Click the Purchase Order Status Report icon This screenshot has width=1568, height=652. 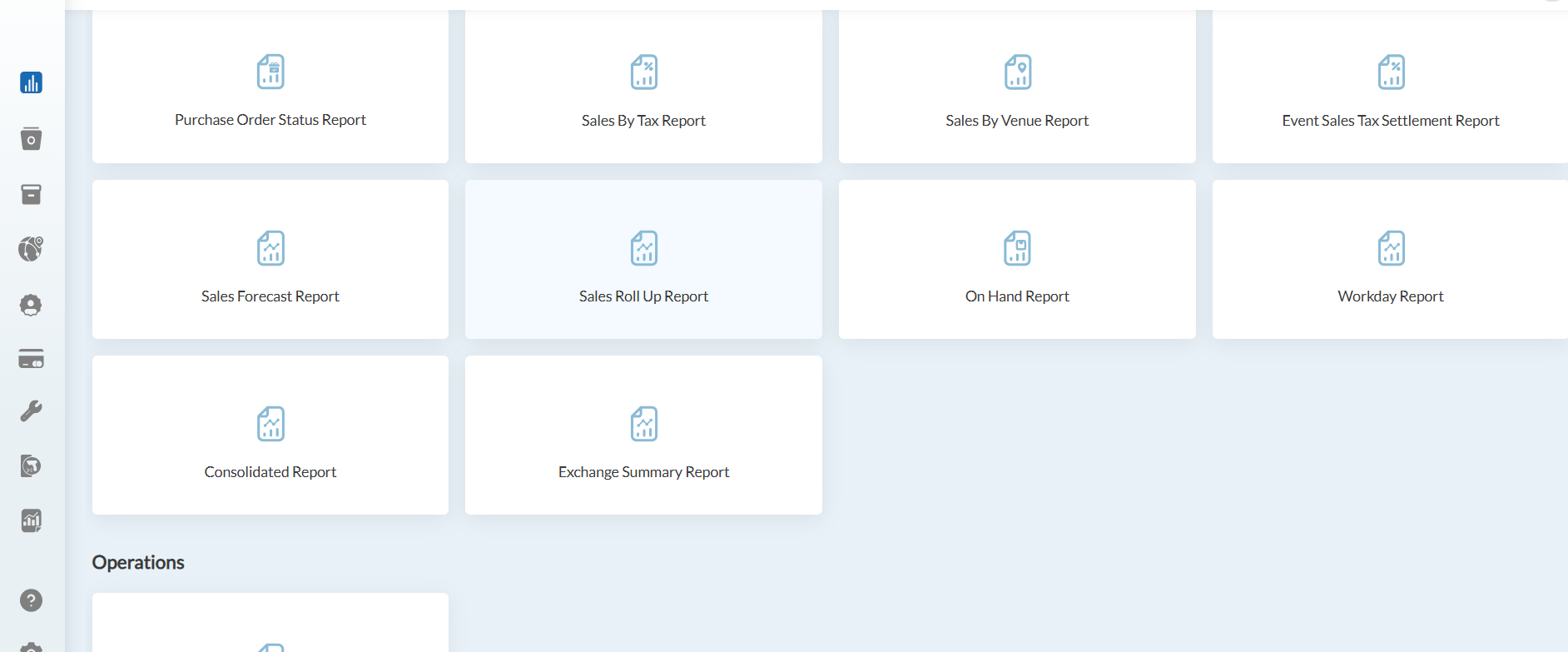point(270,72)
